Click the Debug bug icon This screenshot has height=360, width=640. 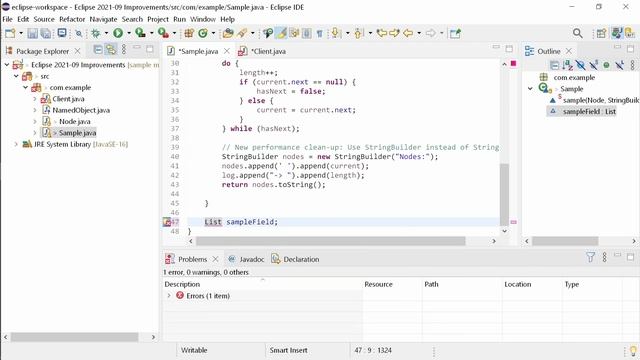(x=96, y=33)
